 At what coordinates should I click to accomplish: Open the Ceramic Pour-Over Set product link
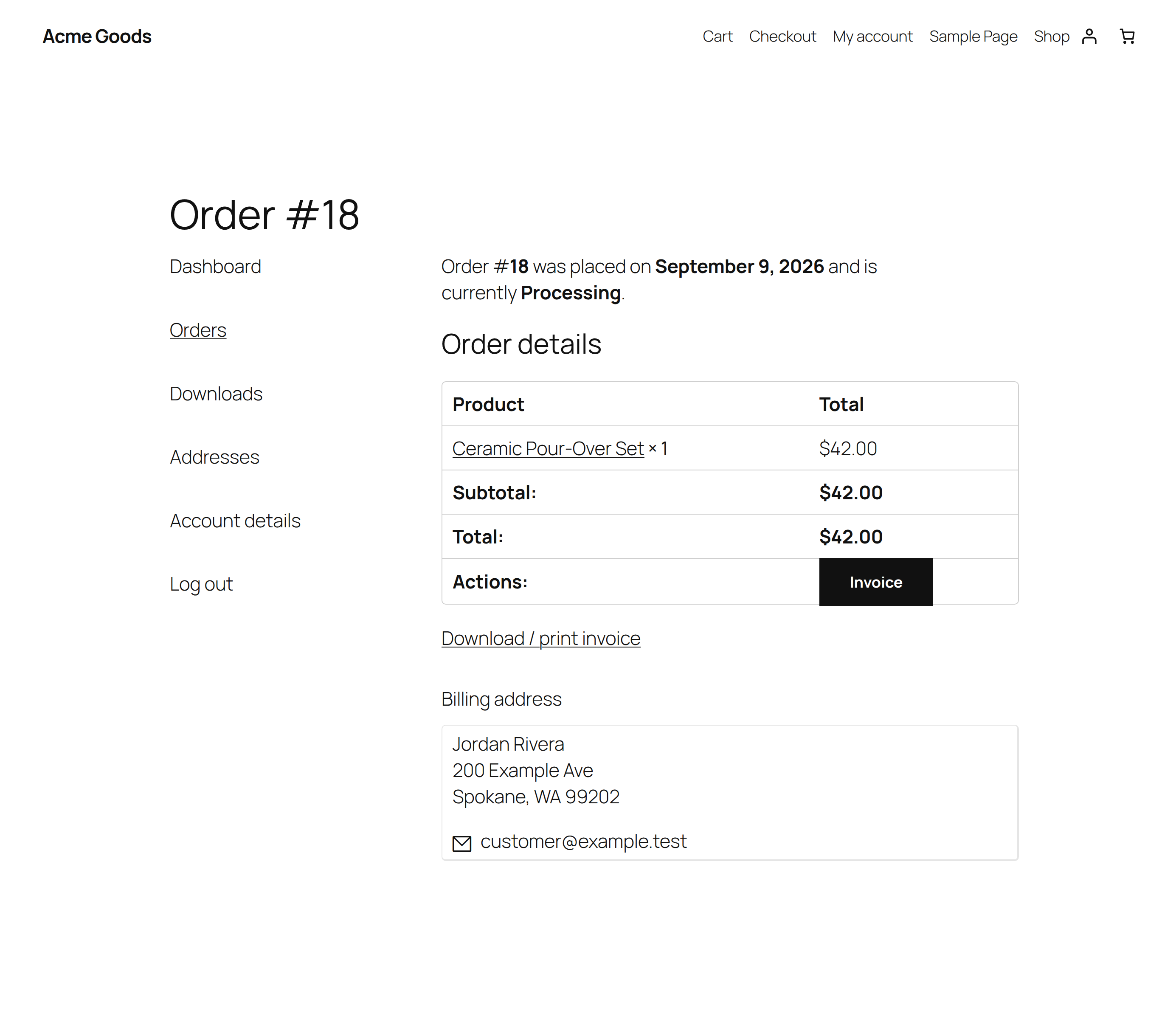(548, 448)
